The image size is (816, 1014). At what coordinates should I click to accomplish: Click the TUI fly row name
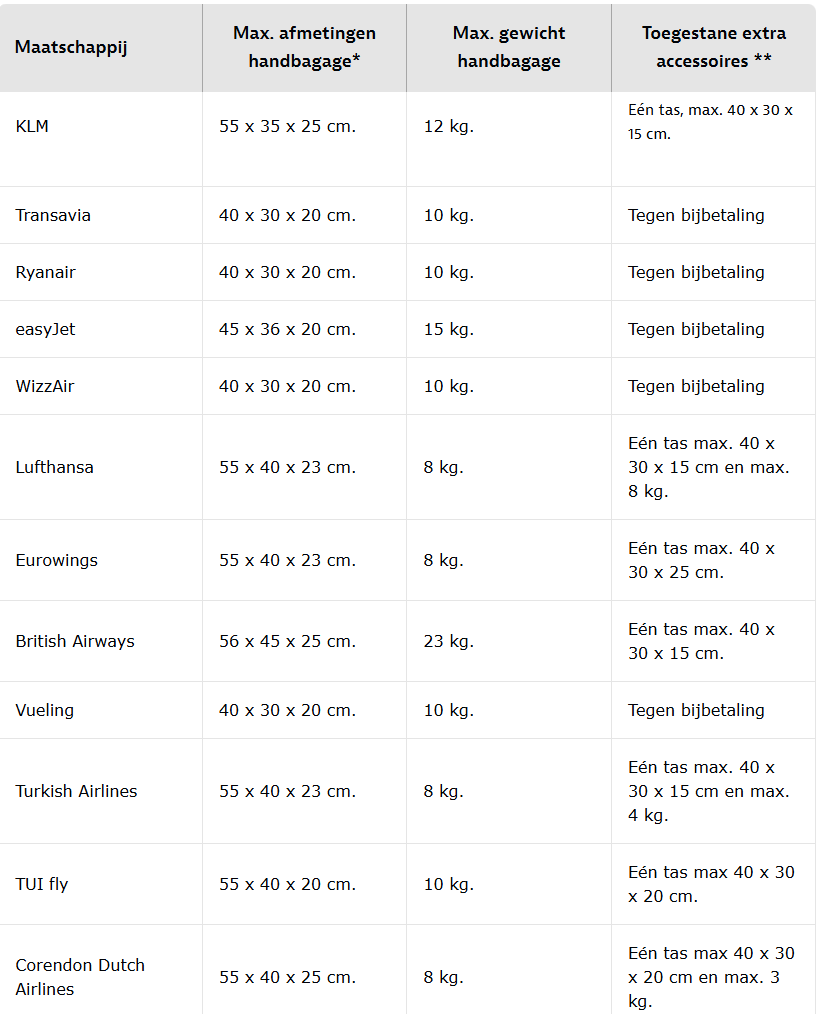pos(42,884)
